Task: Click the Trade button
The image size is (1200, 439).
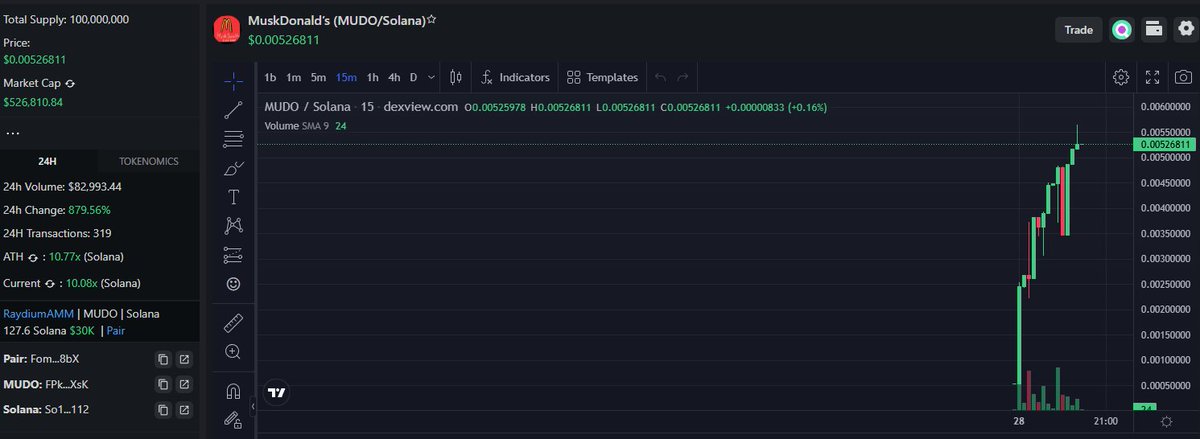Action: point(1078,30)
